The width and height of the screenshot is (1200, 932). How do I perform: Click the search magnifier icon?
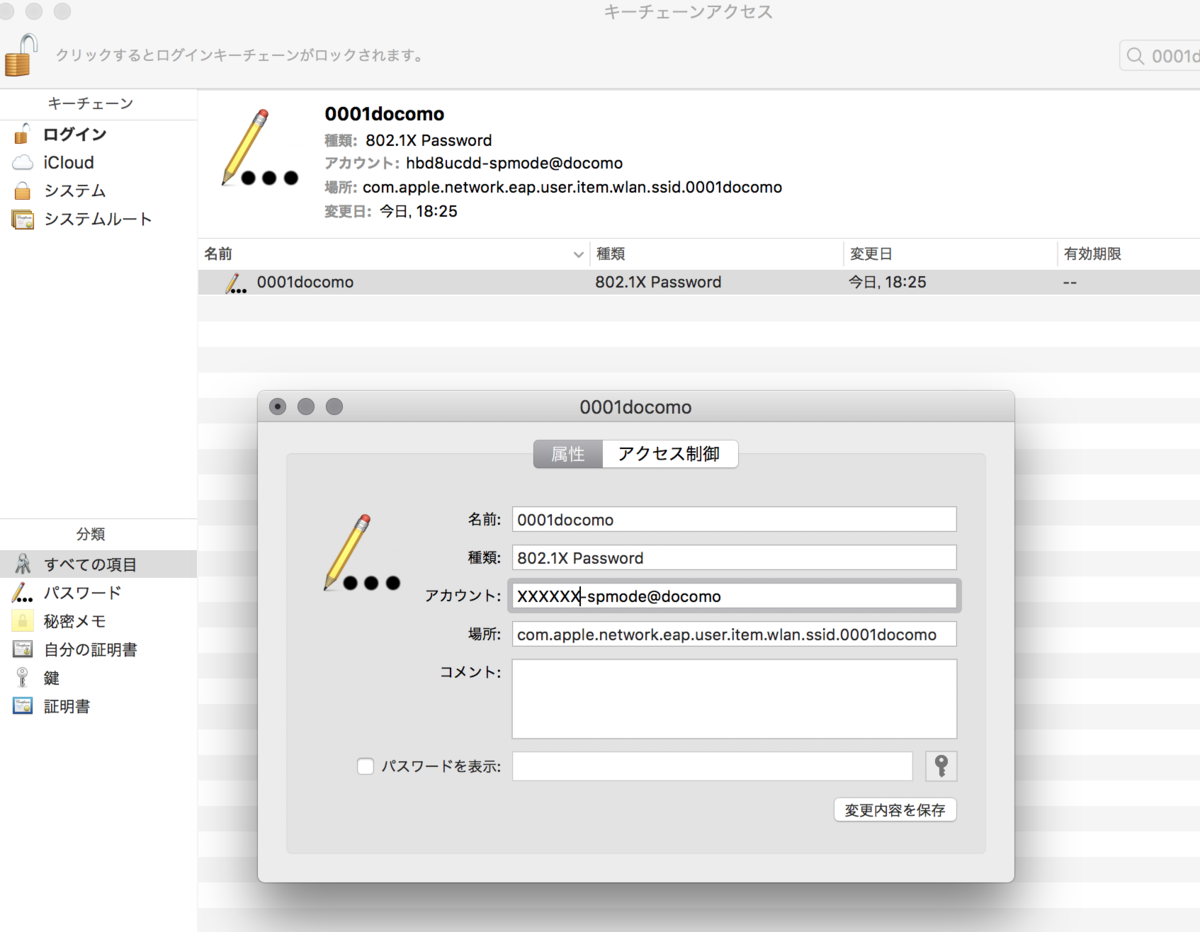click(x=1135, y=56)
